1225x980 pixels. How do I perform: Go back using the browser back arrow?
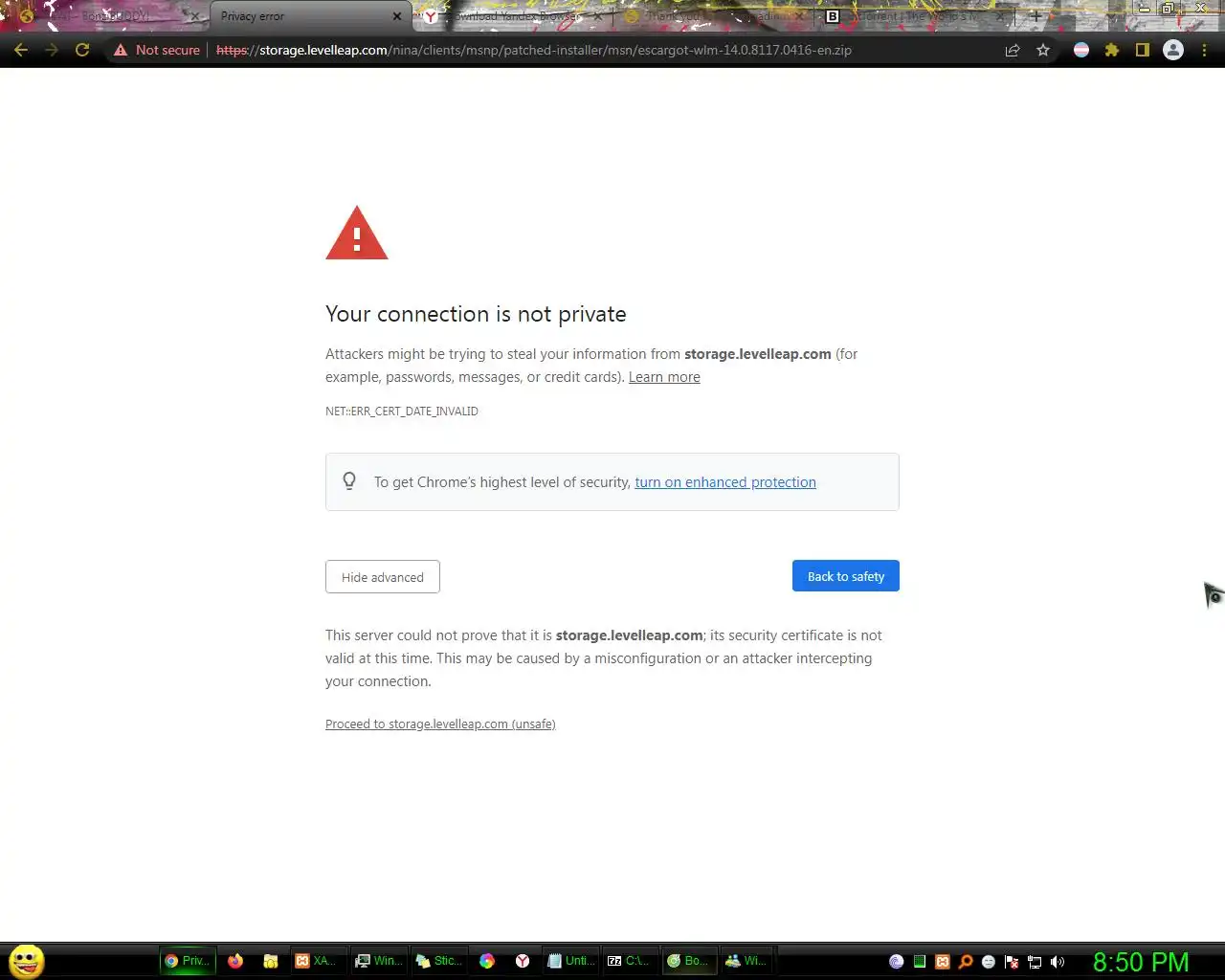coord(21,50)
